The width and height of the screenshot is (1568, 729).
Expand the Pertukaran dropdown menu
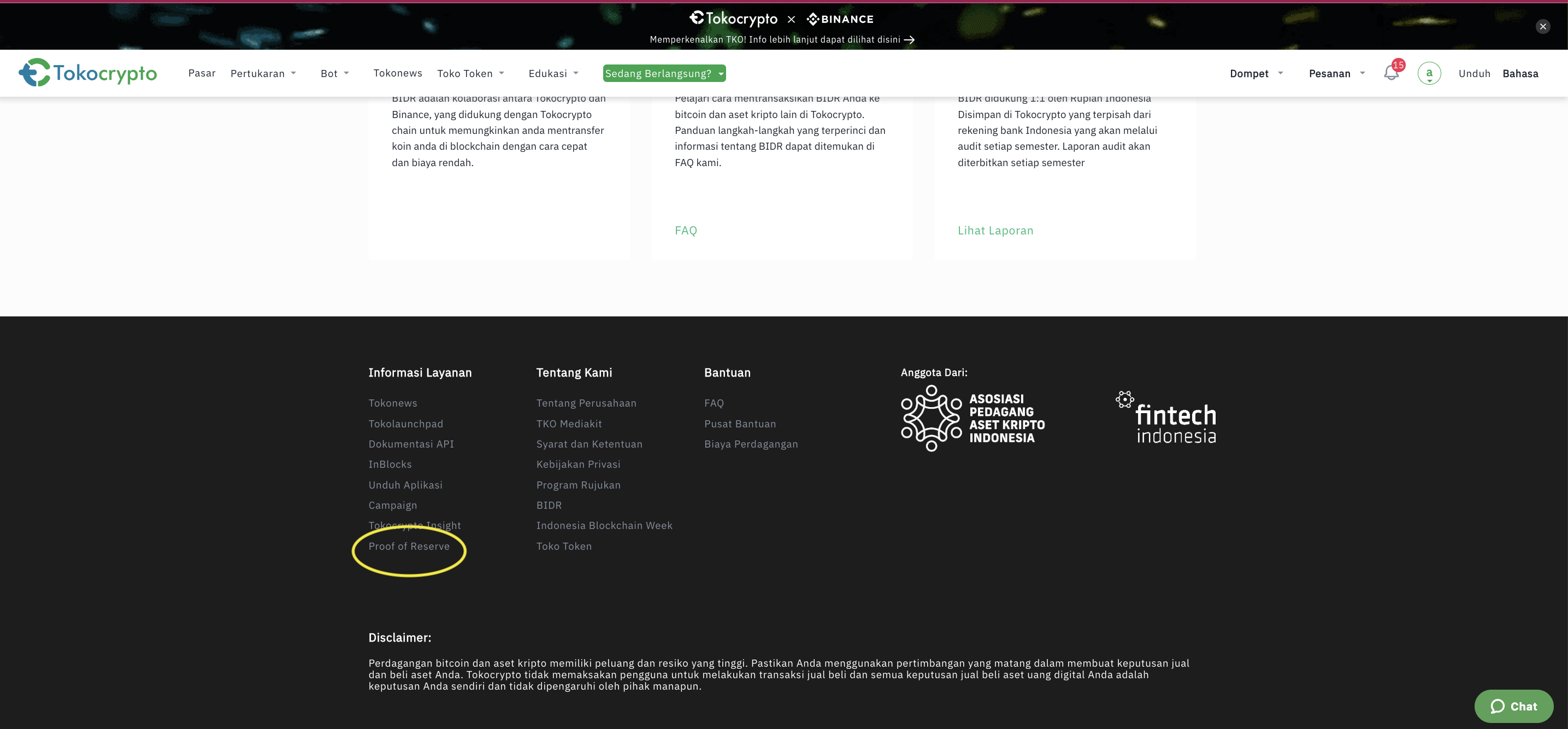(x=263, y=74)
